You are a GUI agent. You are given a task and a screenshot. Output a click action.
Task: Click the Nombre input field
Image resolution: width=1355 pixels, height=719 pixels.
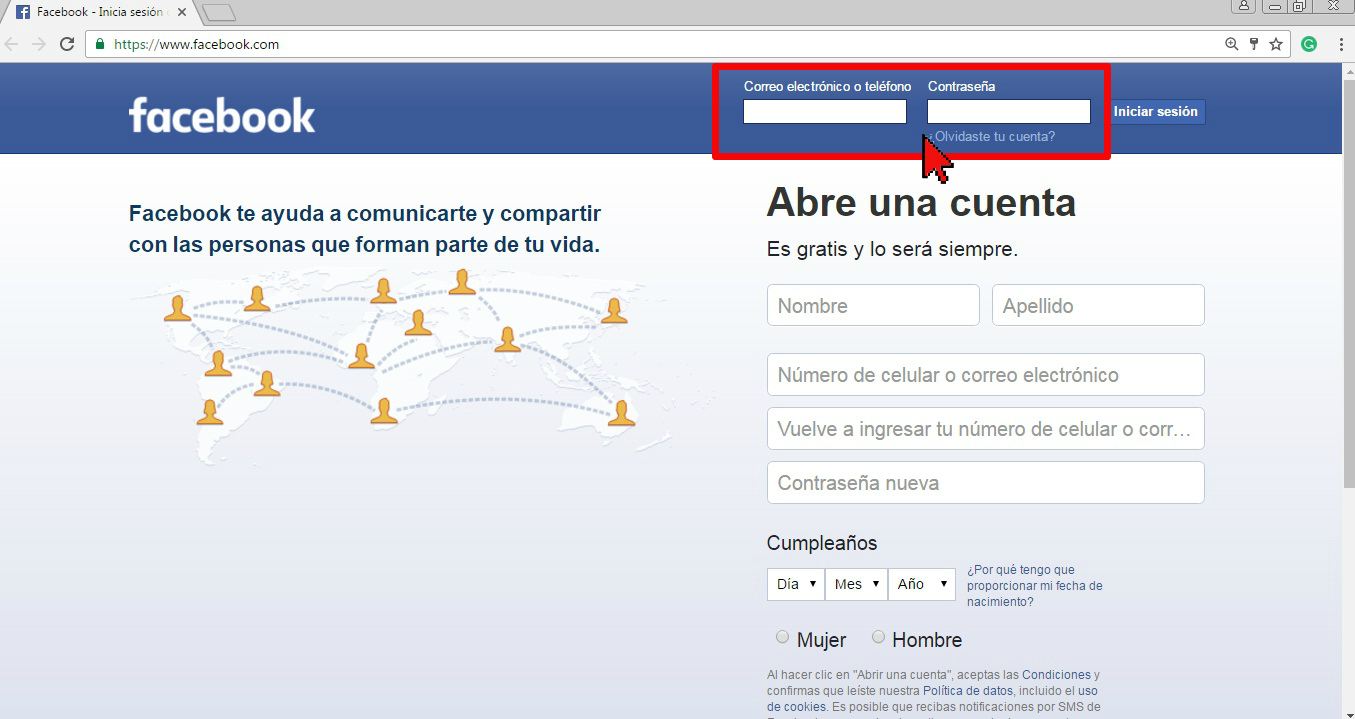[873, 305]
